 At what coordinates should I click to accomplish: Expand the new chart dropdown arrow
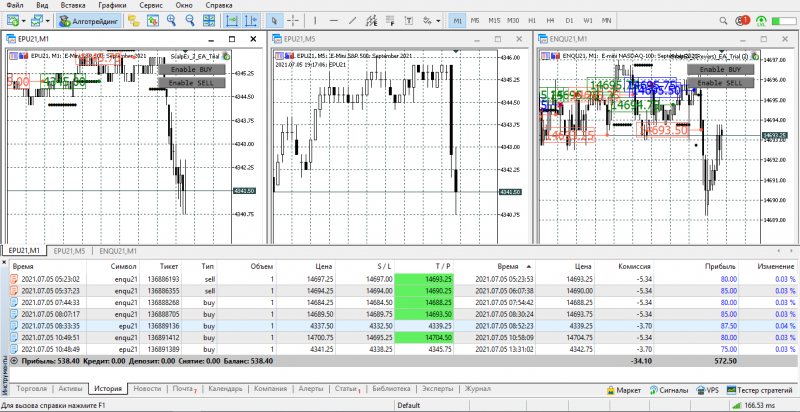pyautogui.click(x=23, y=21)
